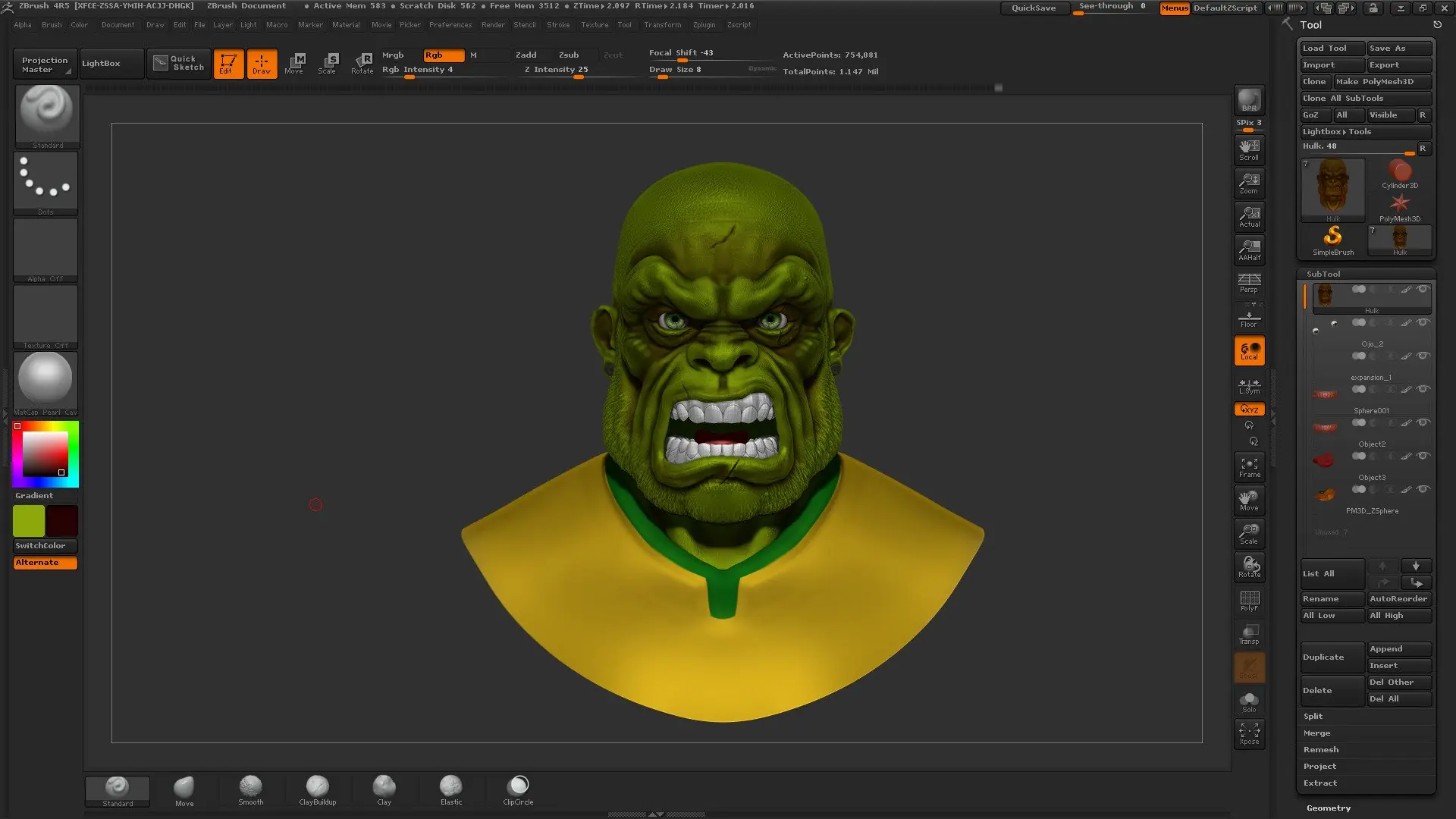This screenshot has height=819, width=1456.
Task: Select the Clay brush
Action: tap(384, 790)
